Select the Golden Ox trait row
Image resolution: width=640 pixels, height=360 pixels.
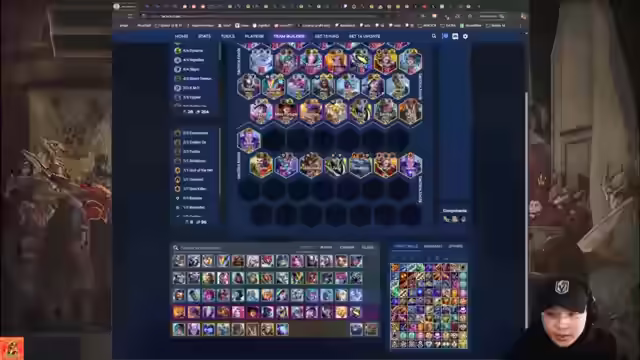tap(196, 142)
